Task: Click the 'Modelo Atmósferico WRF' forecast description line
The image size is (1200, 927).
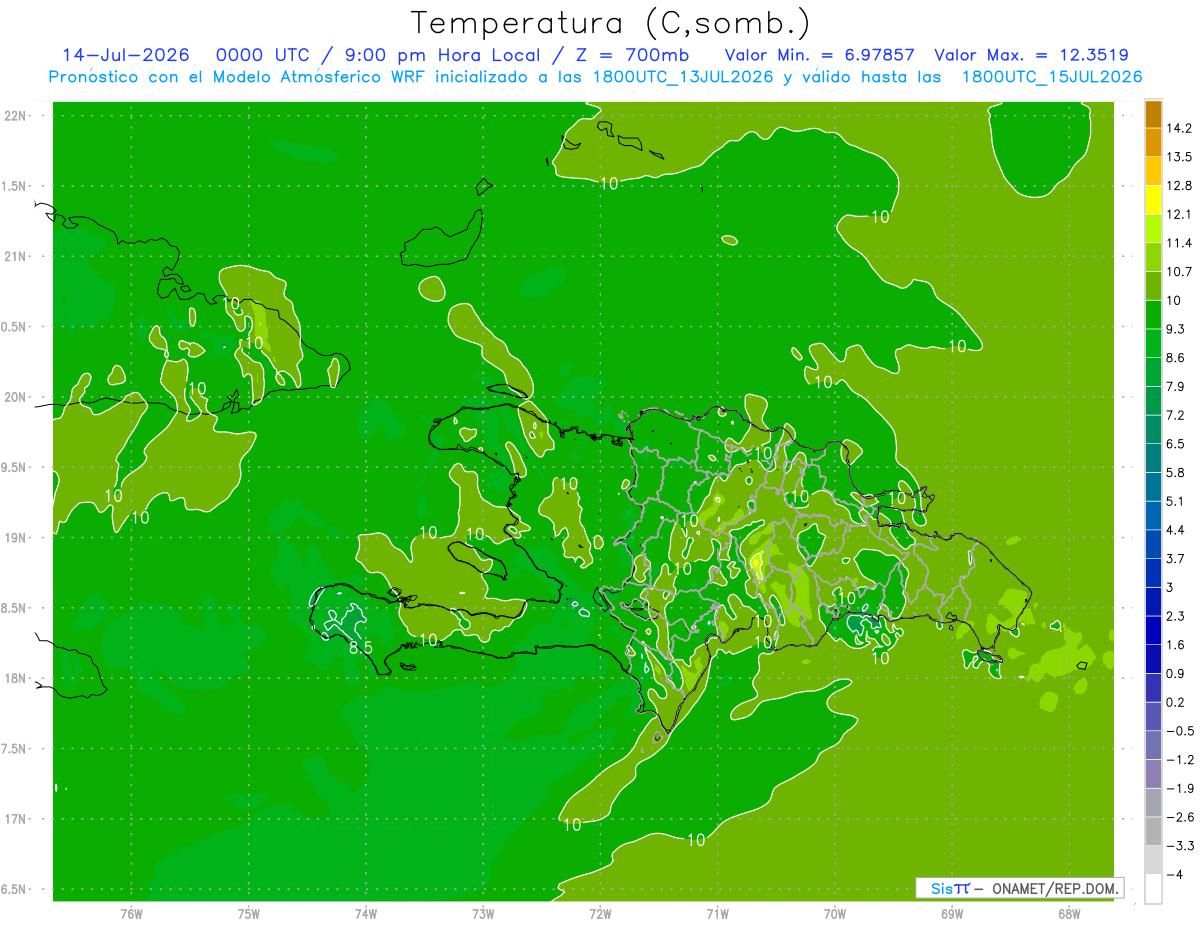Action: pyautogui.click(x=595, y=77)
